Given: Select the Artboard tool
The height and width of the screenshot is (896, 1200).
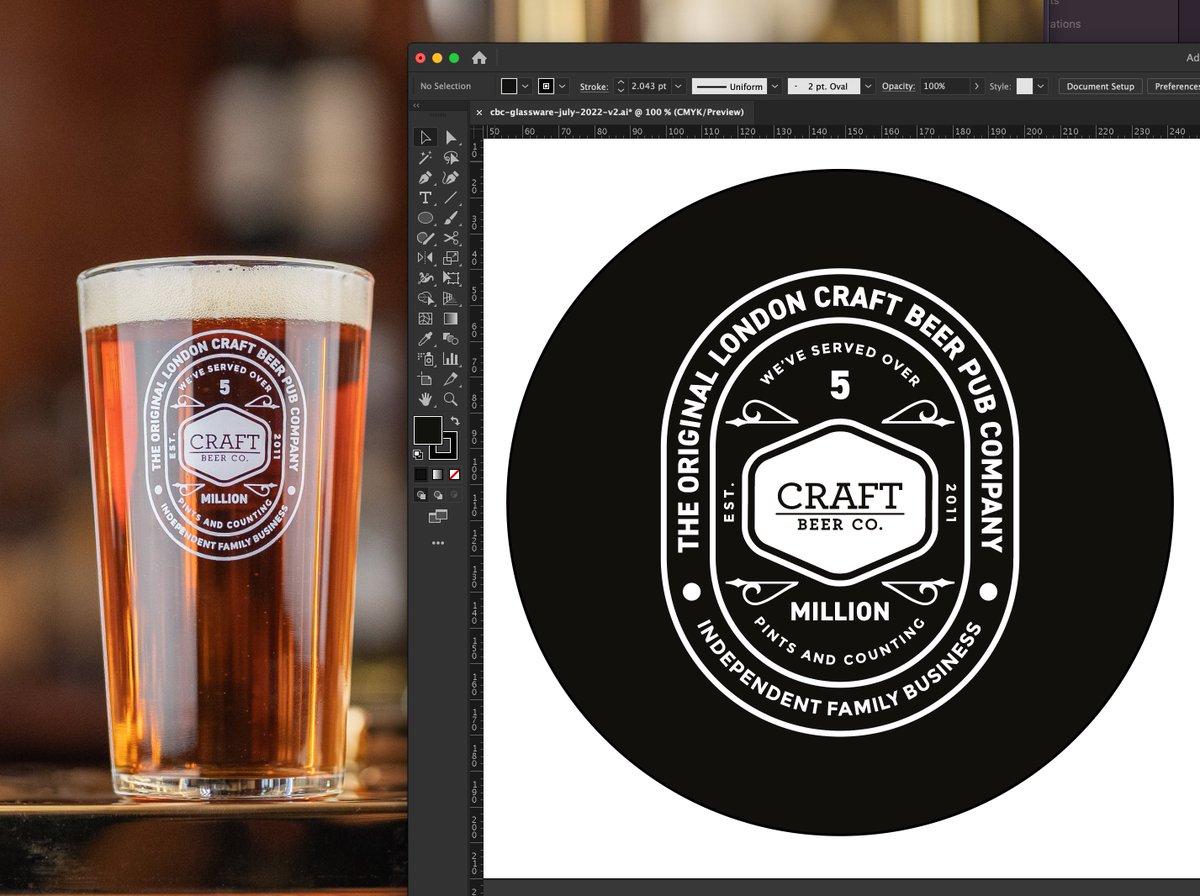Looking at the screenshot, I should 425,379.
